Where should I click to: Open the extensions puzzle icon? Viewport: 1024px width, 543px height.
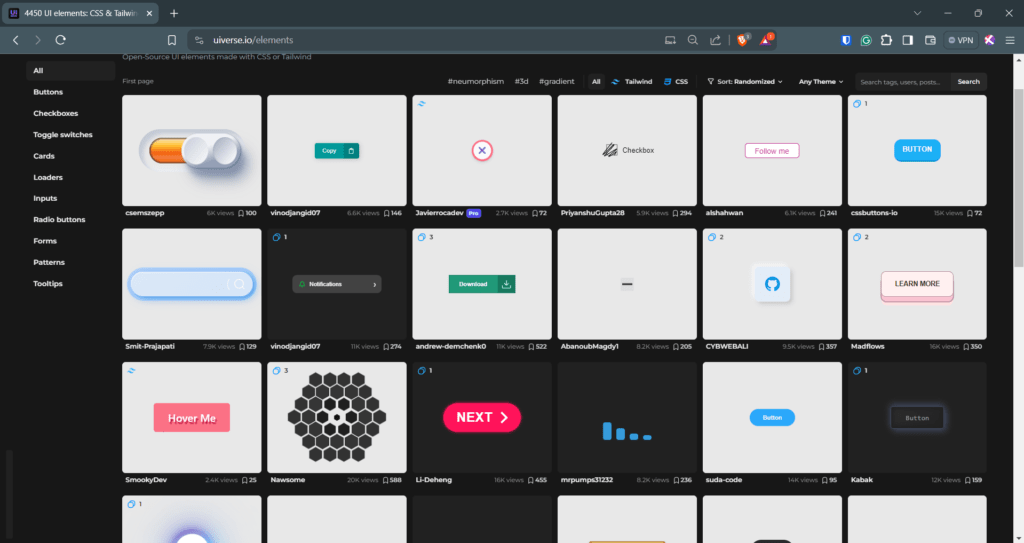[886, 40]
